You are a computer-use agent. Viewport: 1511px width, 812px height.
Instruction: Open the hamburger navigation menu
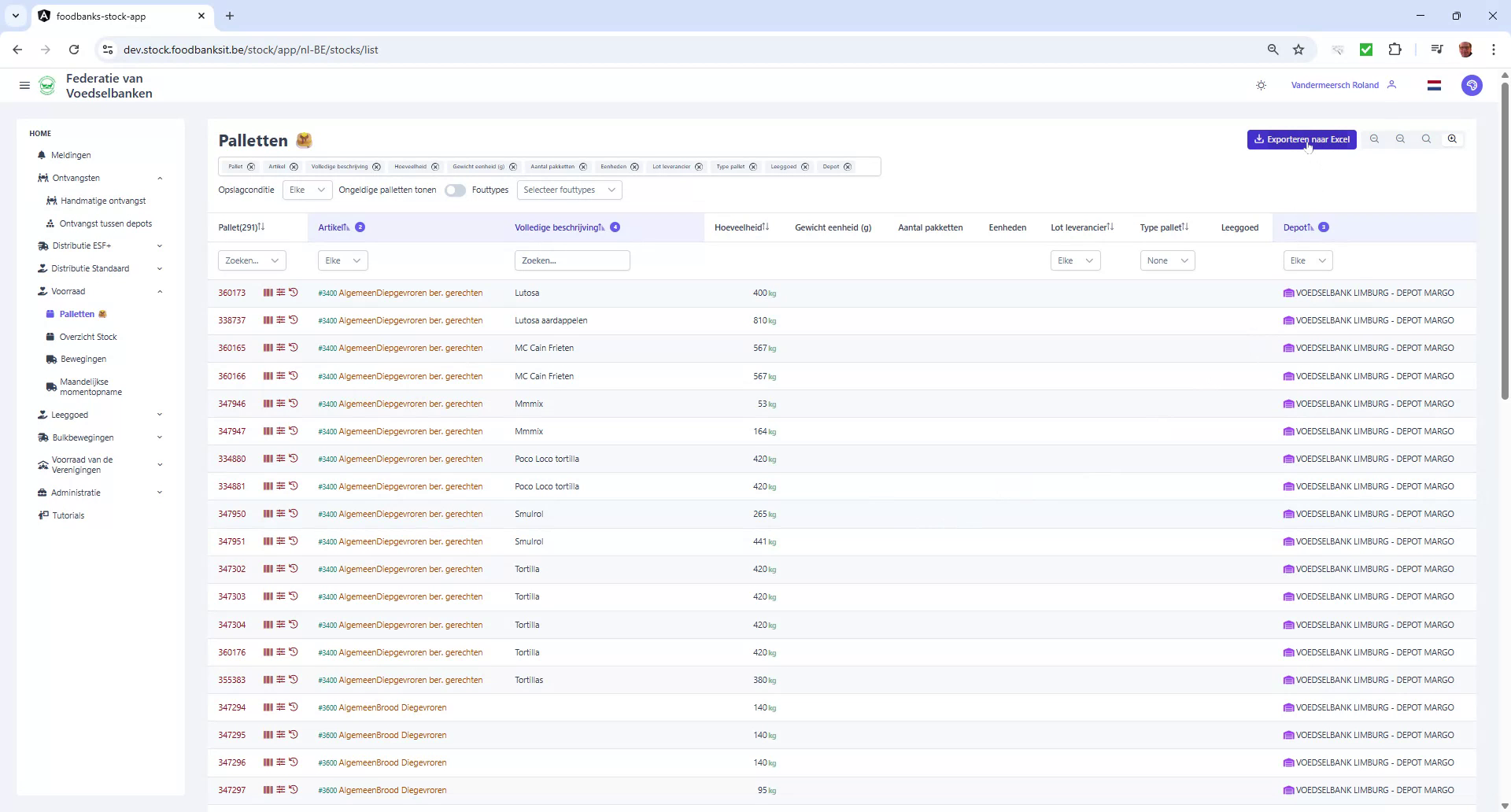pyautogui.click(x=24, y=85)
